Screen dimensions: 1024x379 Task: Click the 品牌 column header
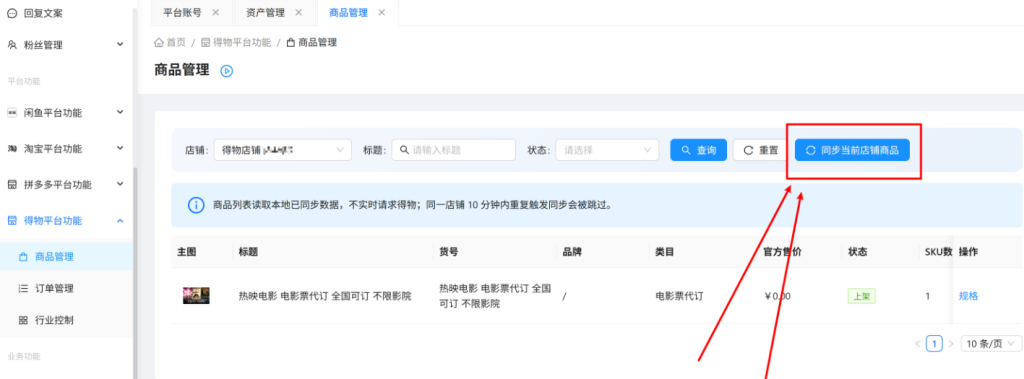coord(571,252)
